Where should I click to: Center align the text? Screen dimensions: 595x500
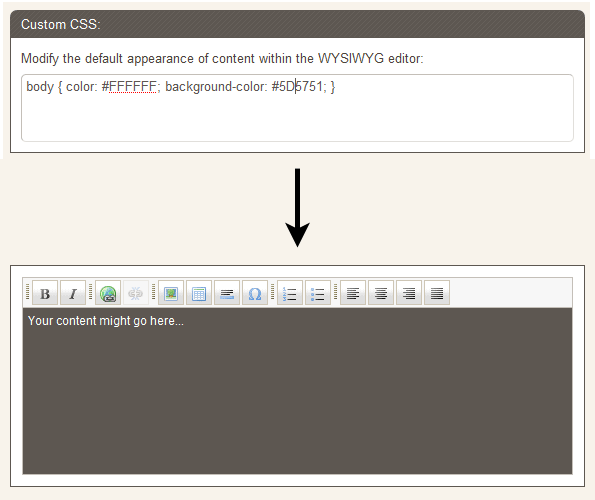tap(381, 293)
